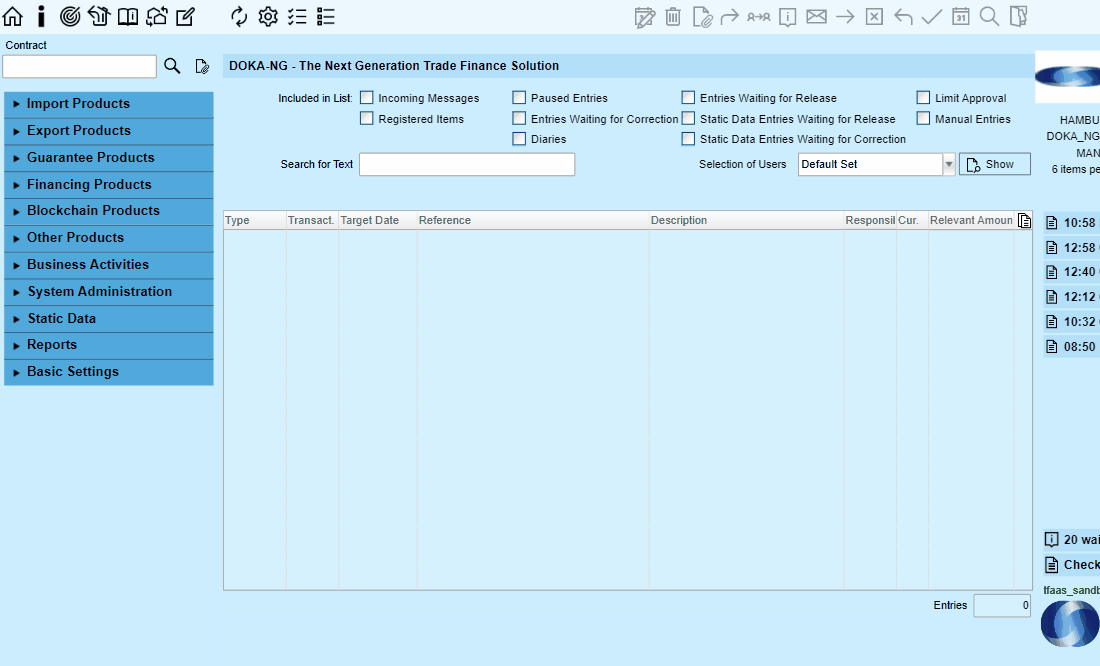Screen dimensions: 1100x666
Task: Expand the Export Products menu
Action: pos(109,131)
